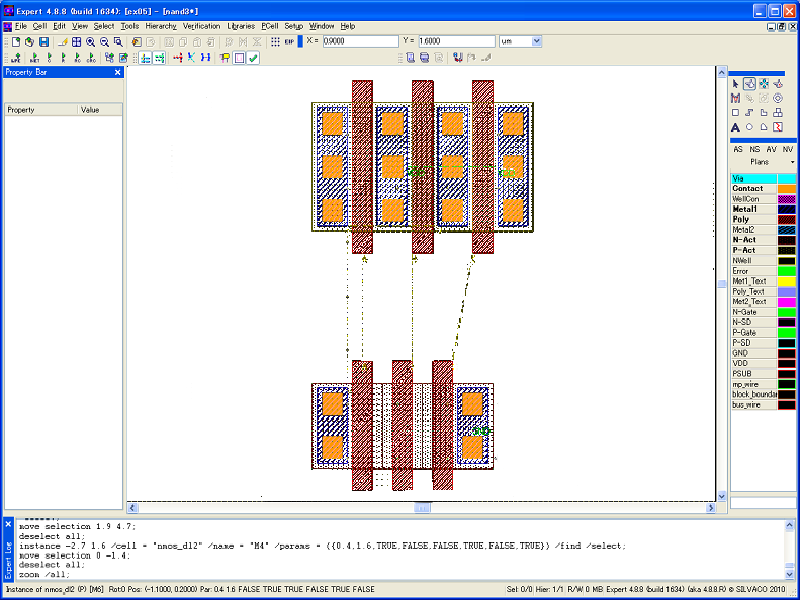
Task: Click the green checkmark toolbar icon
Action: tap(254, 58)
